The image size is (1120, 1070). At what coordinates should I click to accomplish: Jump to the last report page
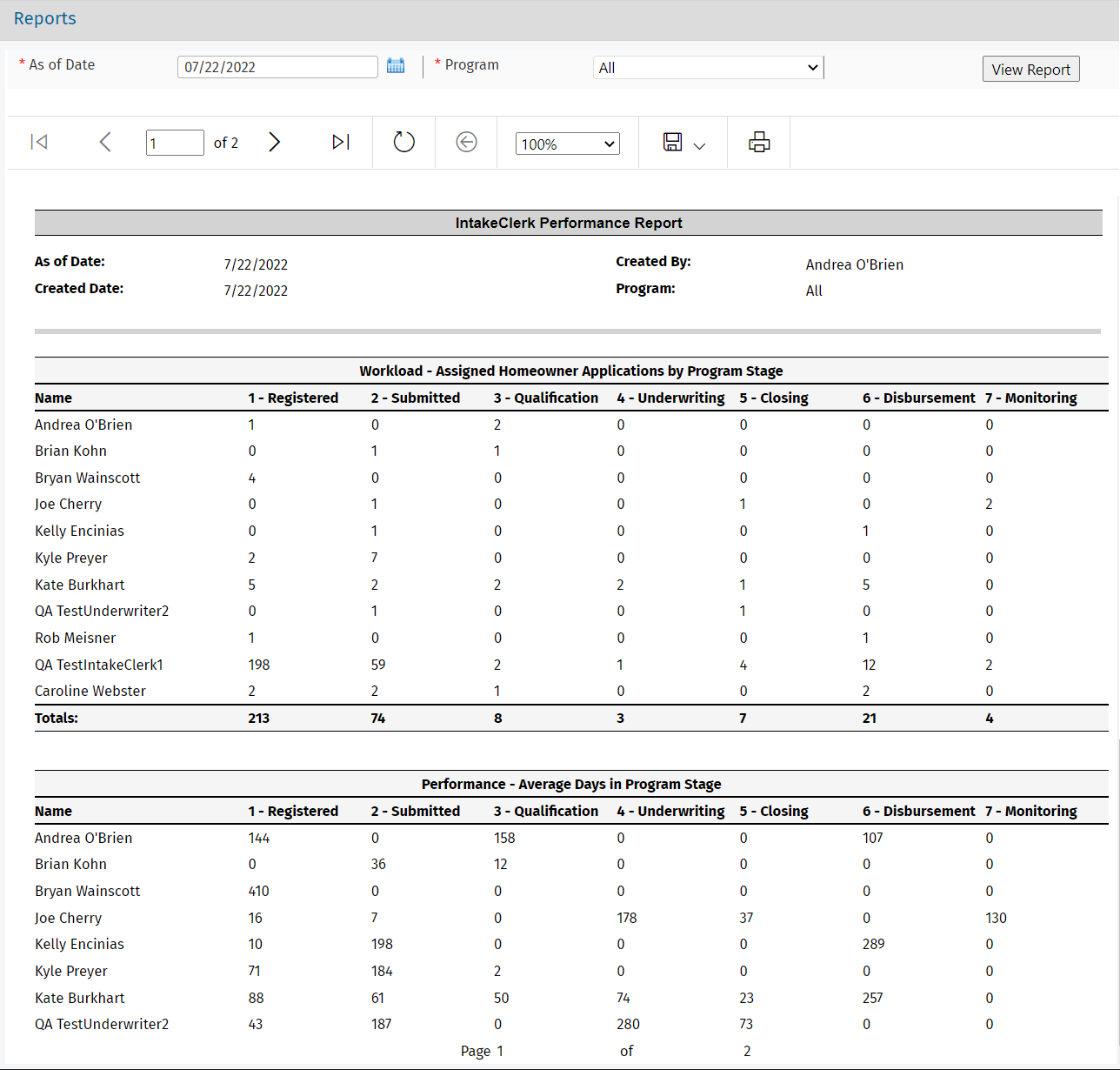[x=341, y=142]
